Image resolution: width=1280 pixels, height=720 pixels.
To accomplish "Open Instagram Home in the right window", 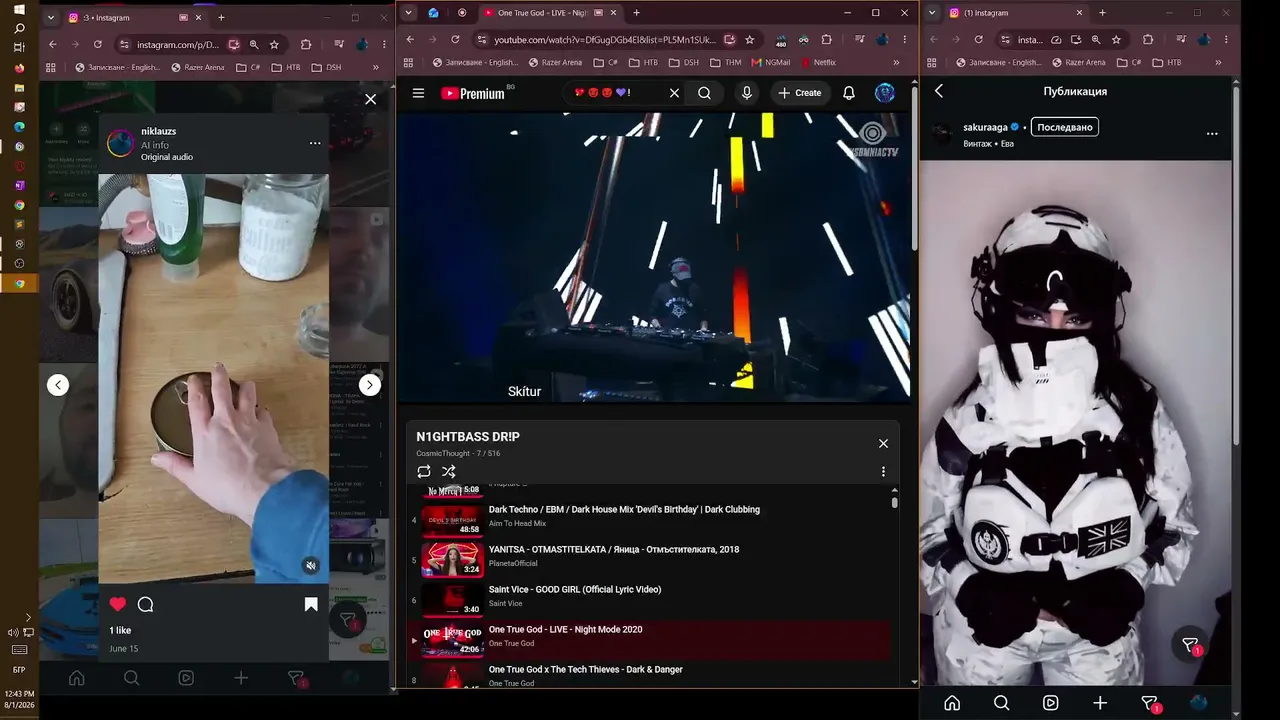I will (x=952, y=703).
